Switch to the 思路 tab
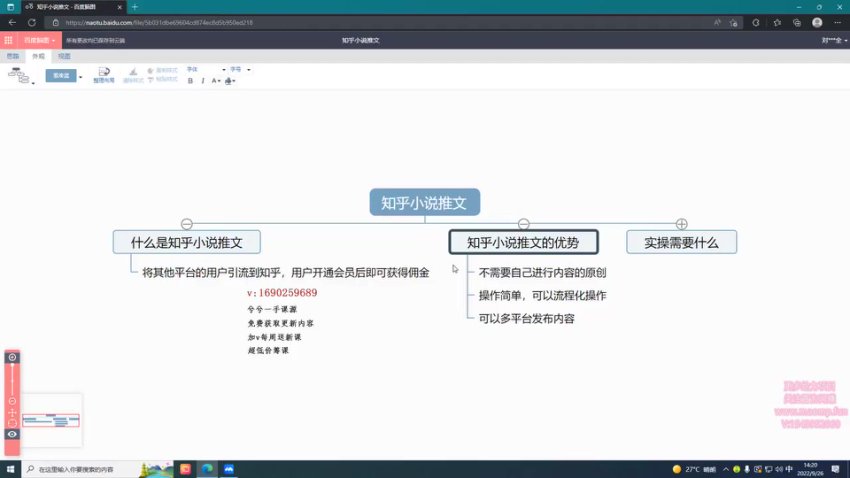The width and height of the screenshot is (850, 478). [x=12, y=56]
